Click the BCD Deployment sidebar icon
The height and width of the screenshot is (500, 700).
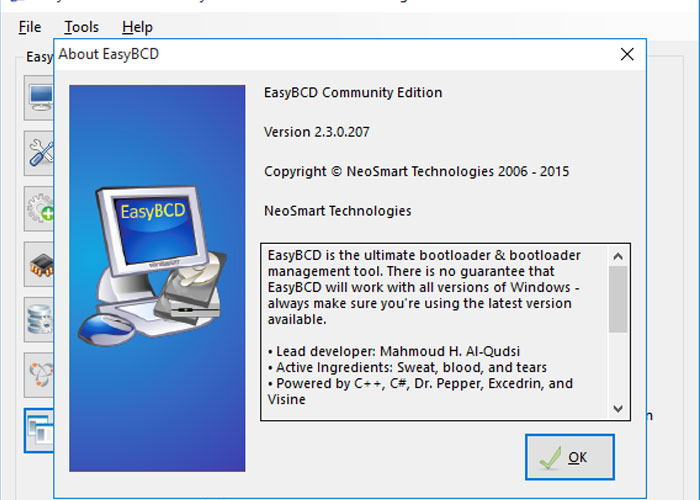(39, 375)
